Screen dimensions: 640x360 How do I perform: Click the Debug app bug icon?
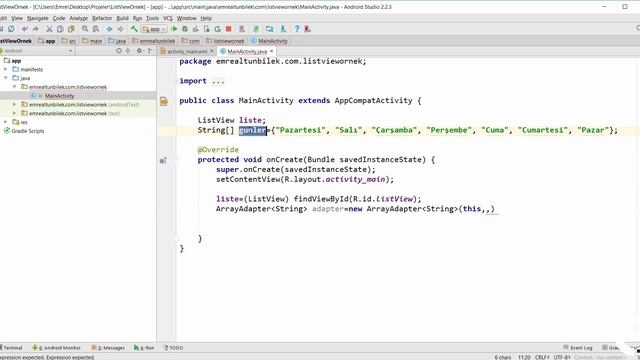185,29
